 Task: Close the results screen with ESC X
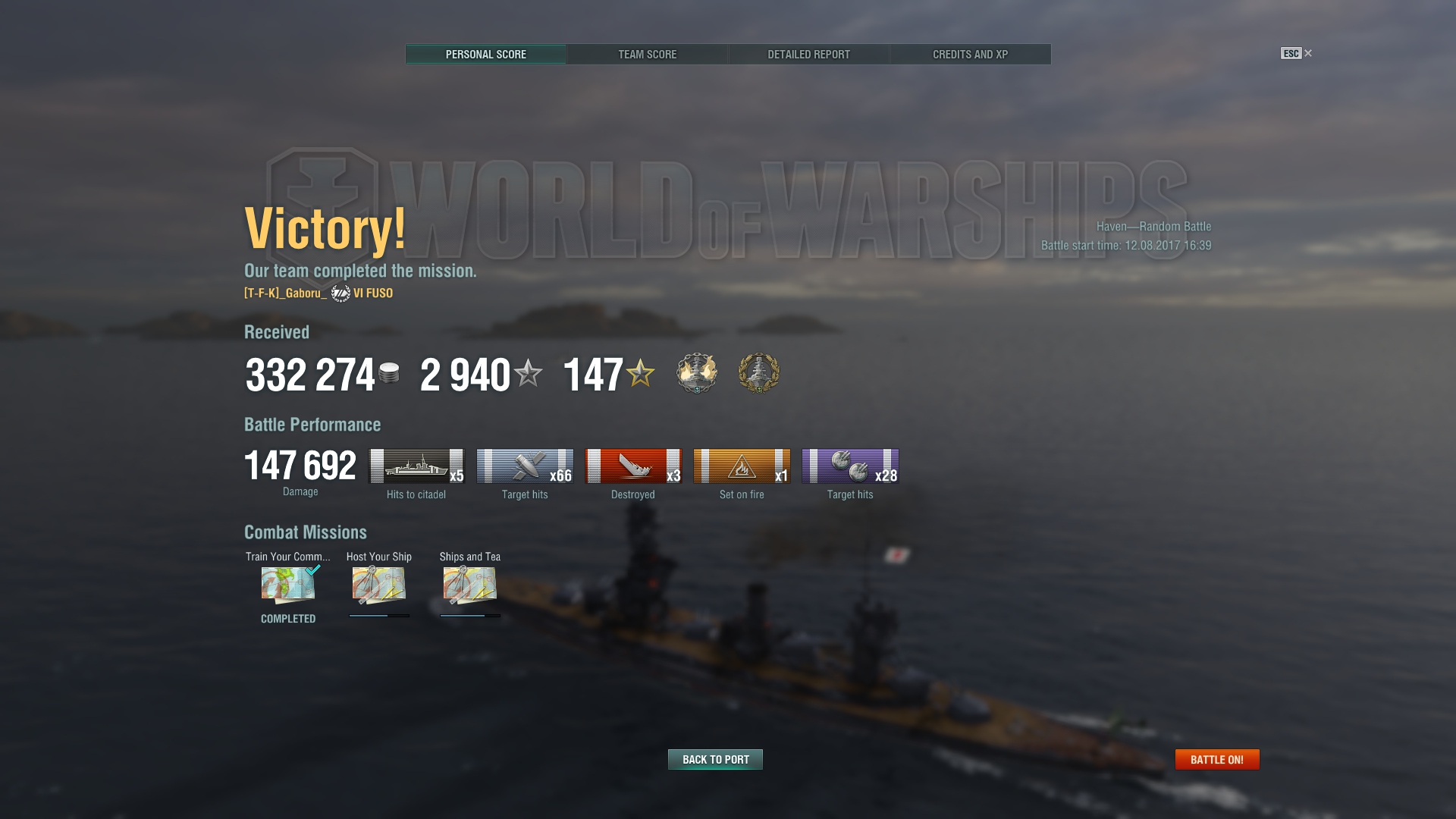point(1297,53)
